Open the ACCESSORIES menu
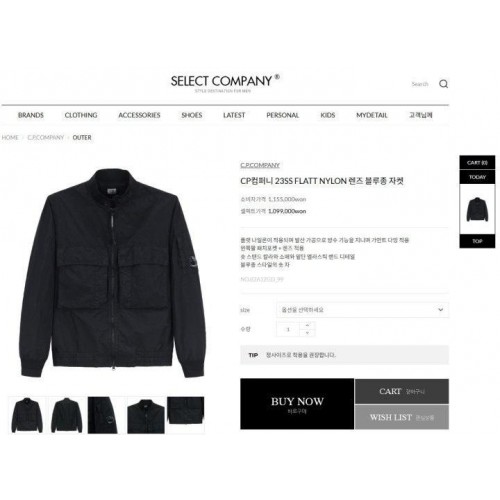Viewport: 500px width, 500px height. pos(139,115)
